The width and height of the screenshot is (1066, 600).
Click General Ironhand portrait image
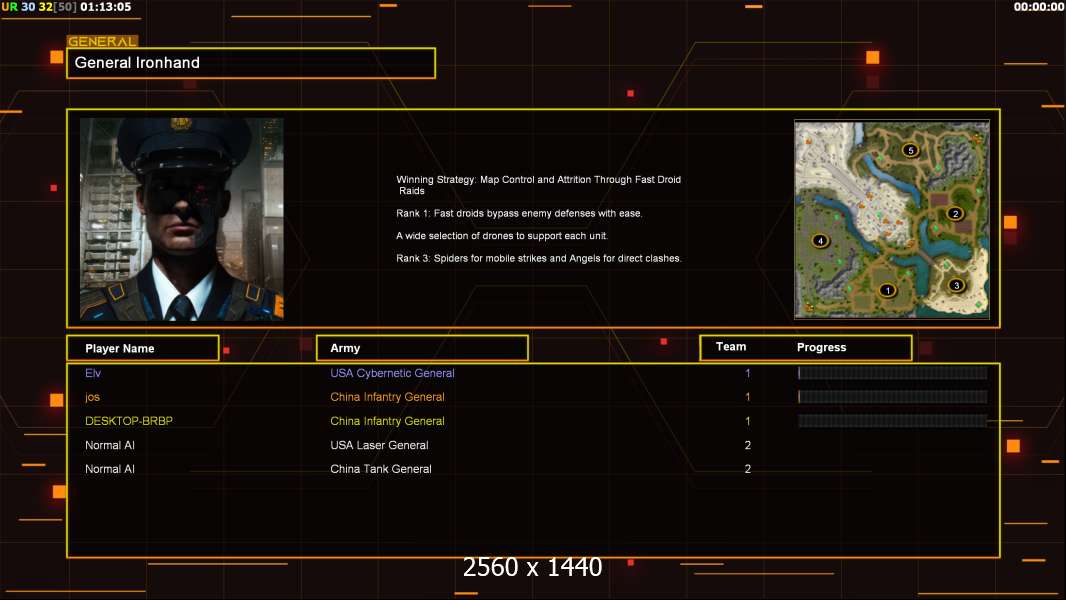(182, 219)
